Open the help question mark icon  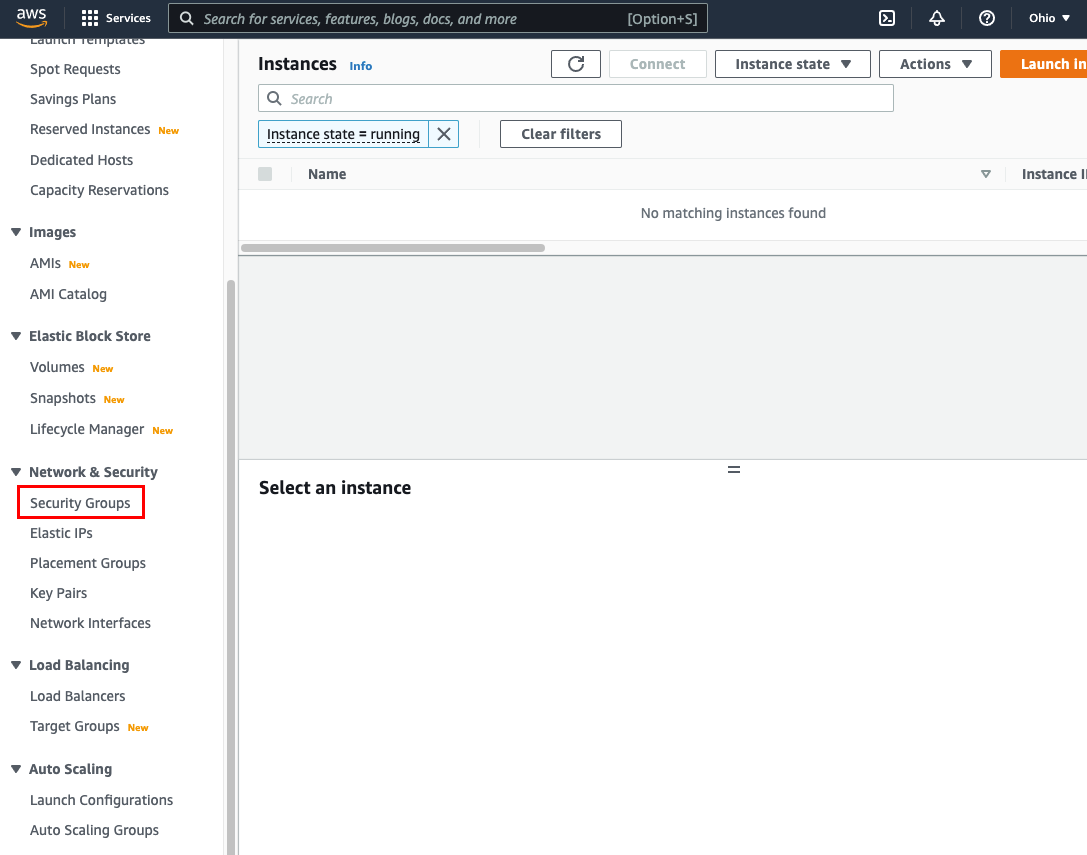[x=987, y=18]
